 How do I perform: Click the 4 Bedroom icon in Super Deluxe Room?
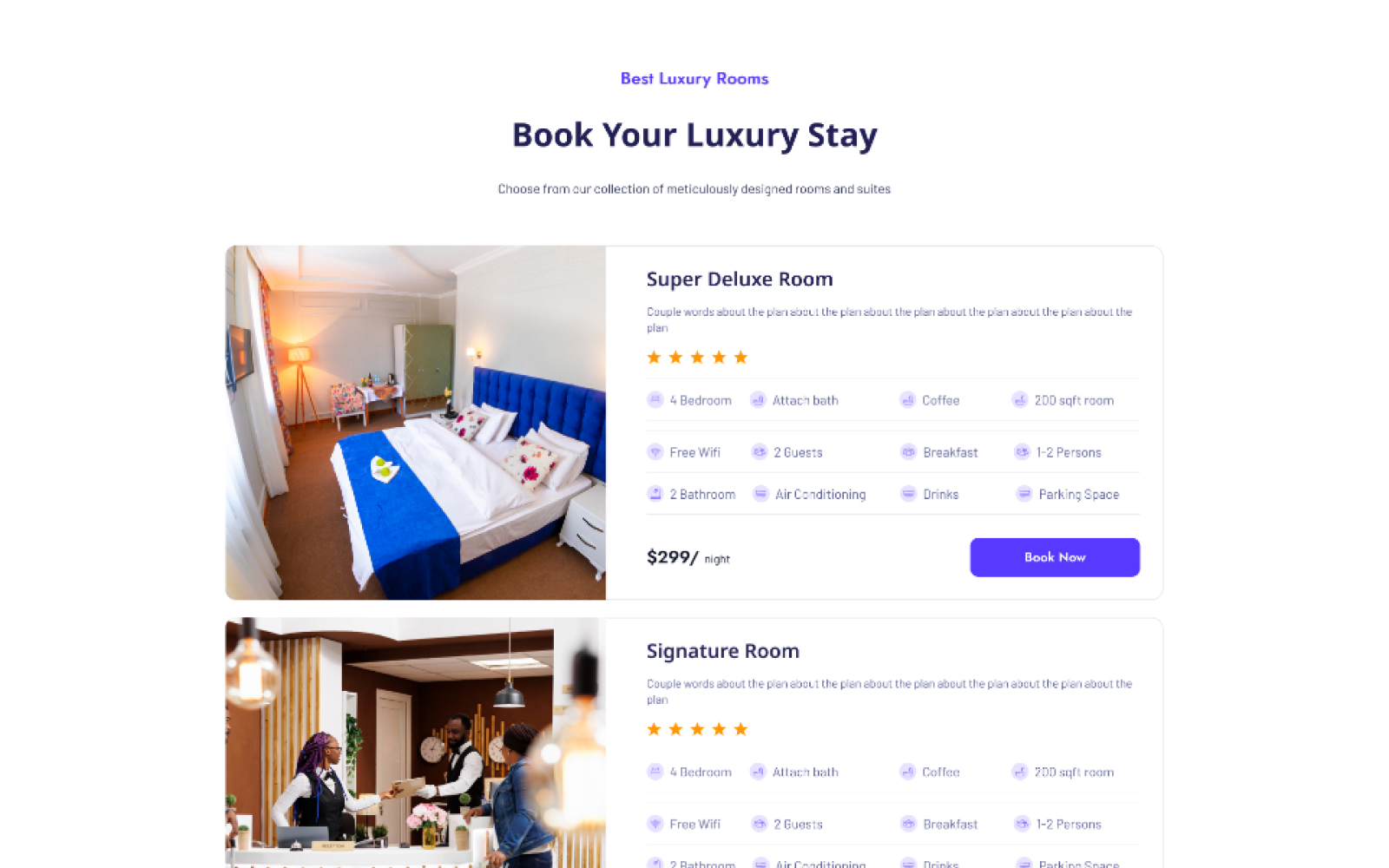pos(655,400)
